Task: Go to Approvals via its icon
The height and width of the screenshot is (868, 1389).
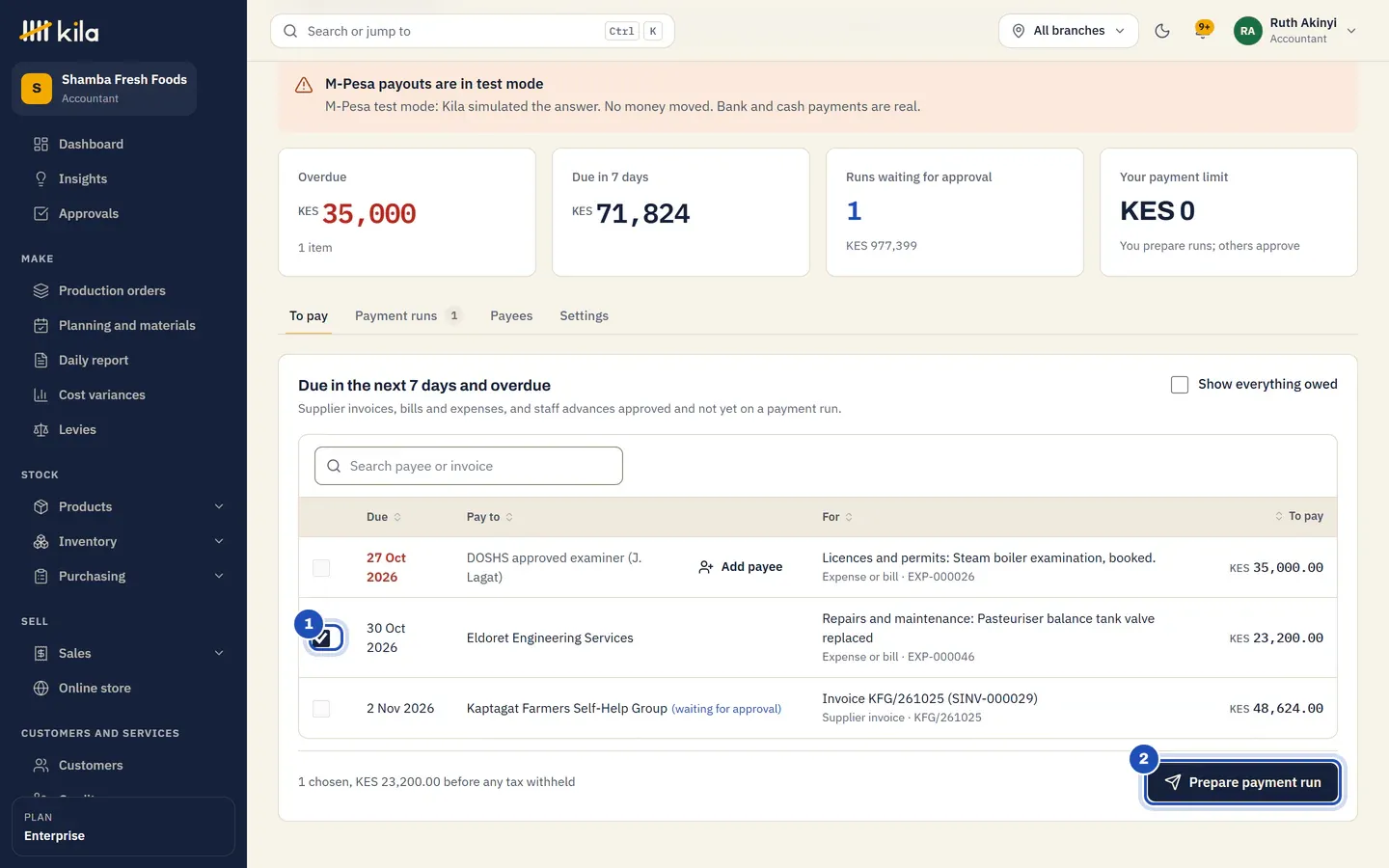Action: (41, 214)
